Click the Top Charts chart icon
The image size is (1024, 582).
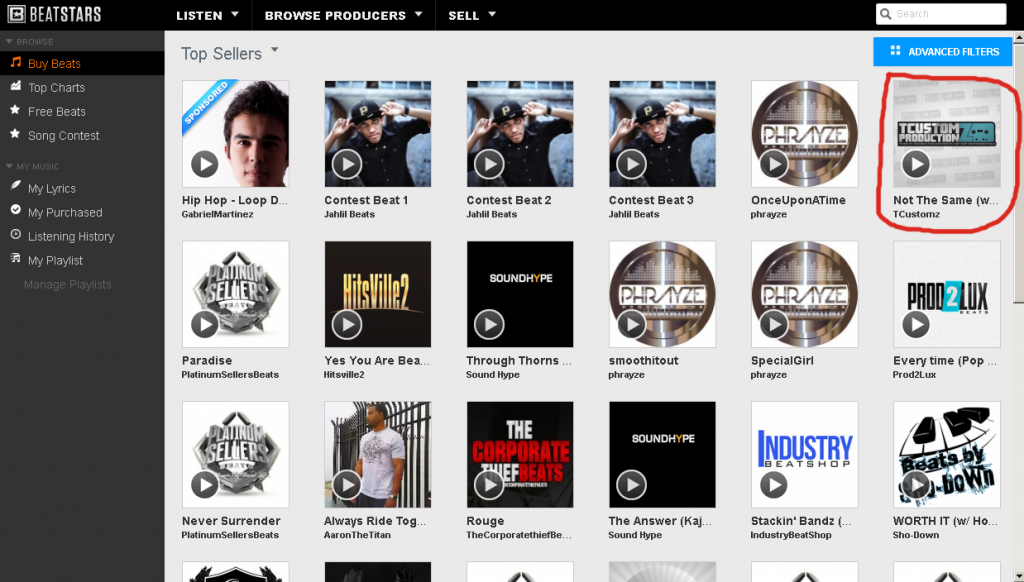click(x=16, y=86)
